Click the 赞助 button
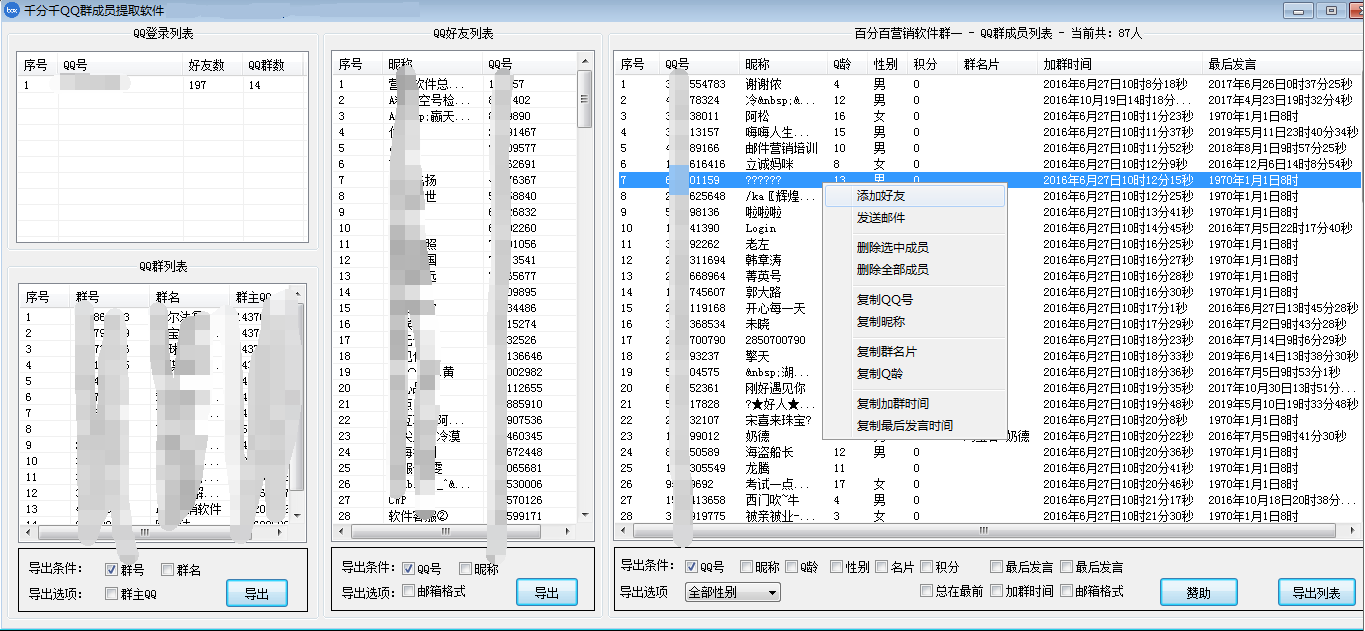The width and height of the screenshot is (1365, 631). pyautogui.click(x=1197, y=592)
